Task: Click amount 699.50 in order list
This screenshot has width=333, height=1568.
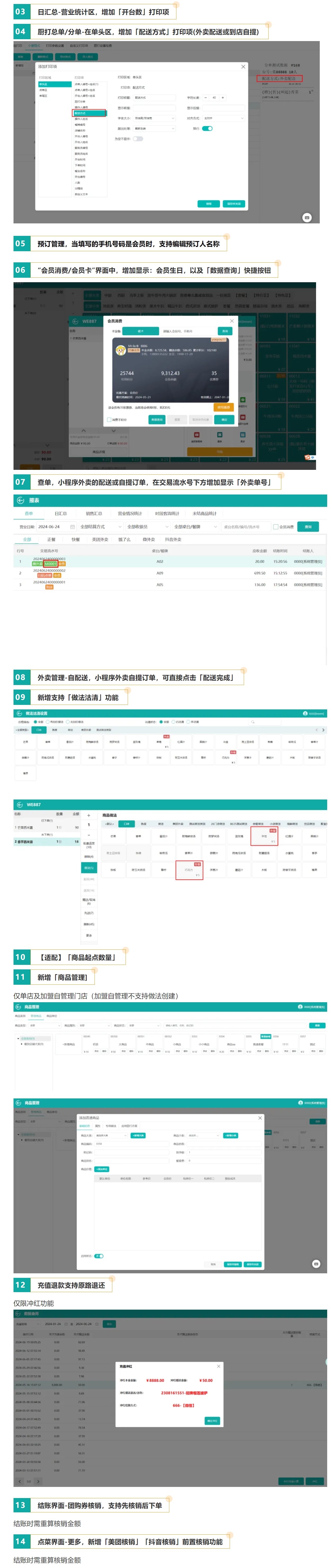Action: [x=259, y=573]
